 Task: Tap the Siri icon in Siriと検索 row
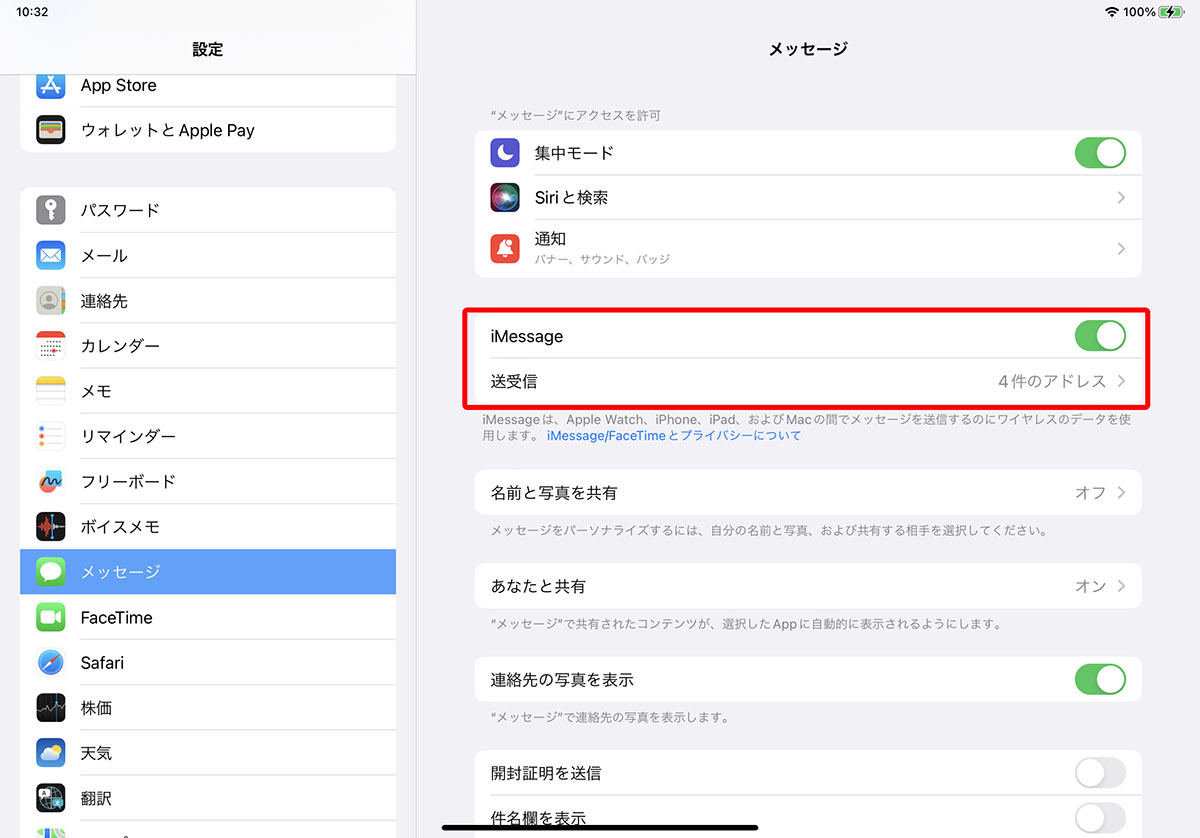tap(505, 197)
